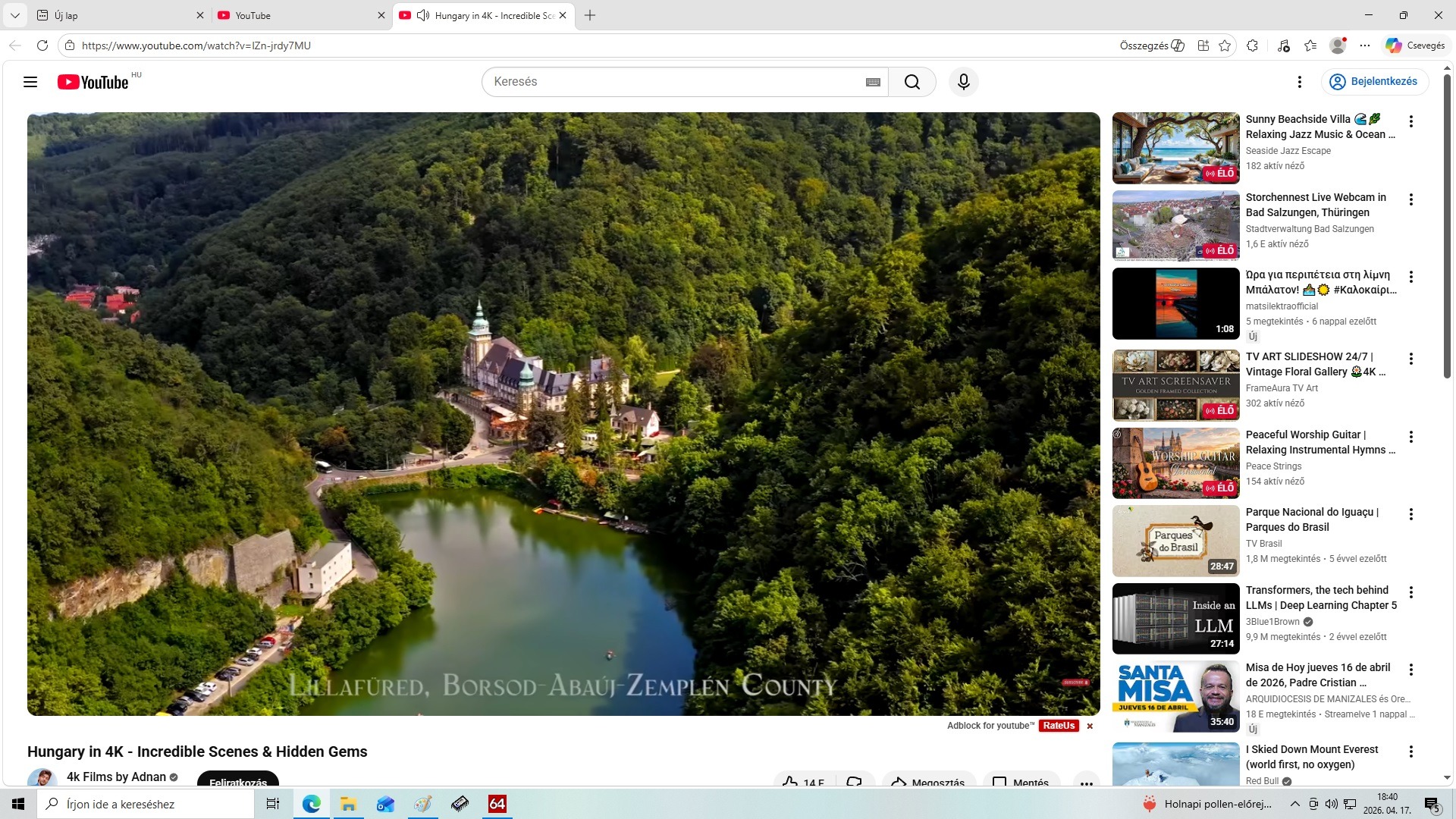The height and width of the screenshot is (819, 1456).
Task: Click the red RateUs button
Action: 1058,726
